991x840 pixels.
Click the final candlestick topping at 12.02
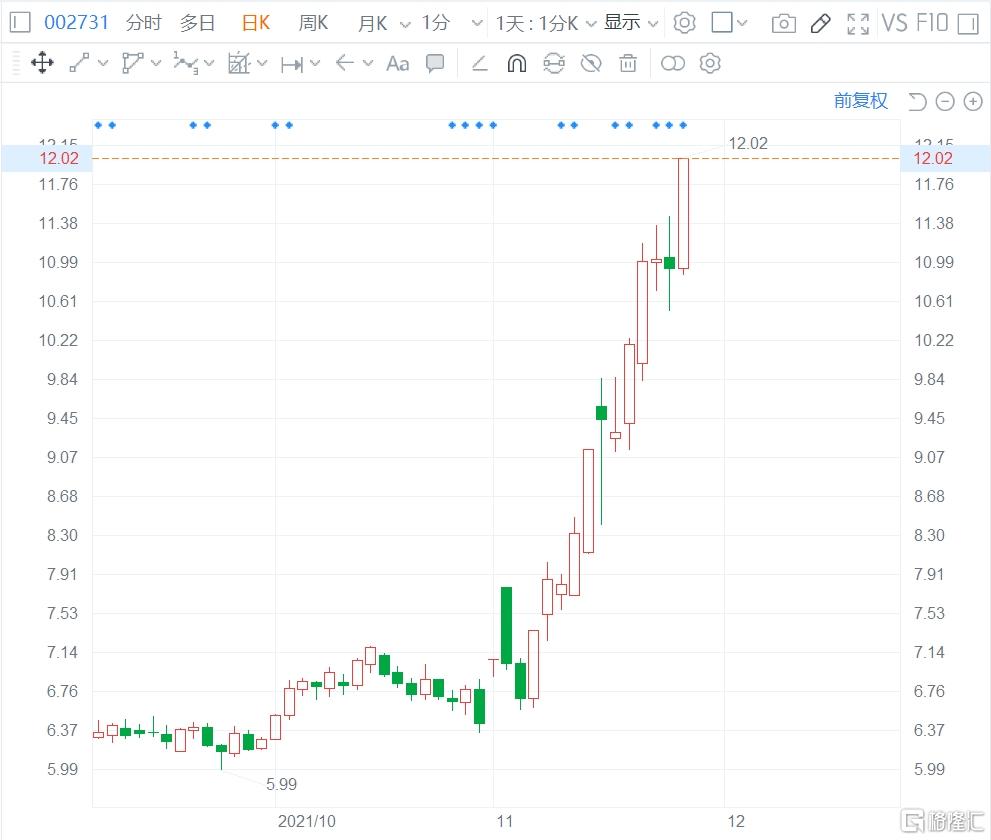[x=683, y=214]
